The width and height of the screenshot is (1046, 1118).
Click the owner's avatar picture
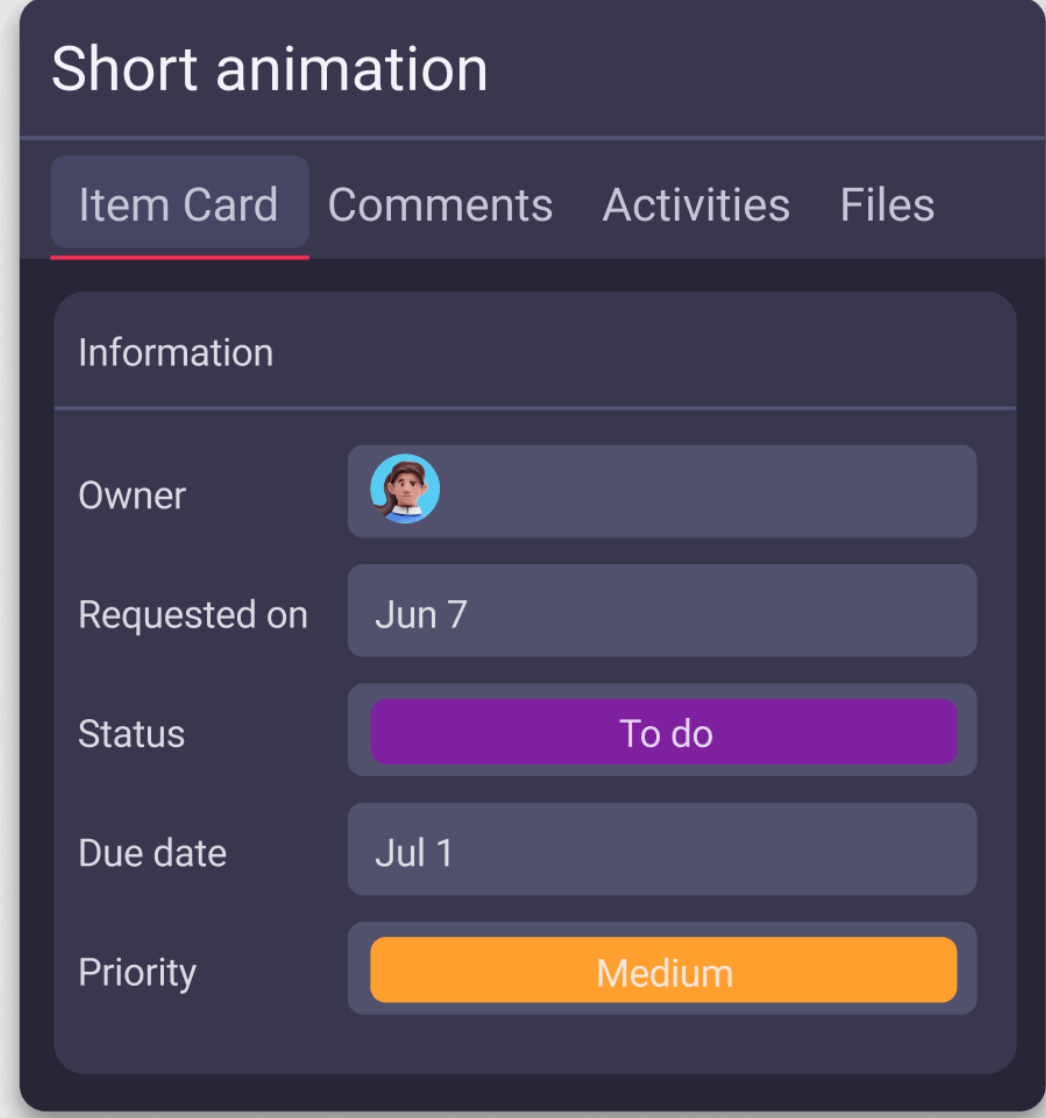pyautogui.click(x=405, y=489)
